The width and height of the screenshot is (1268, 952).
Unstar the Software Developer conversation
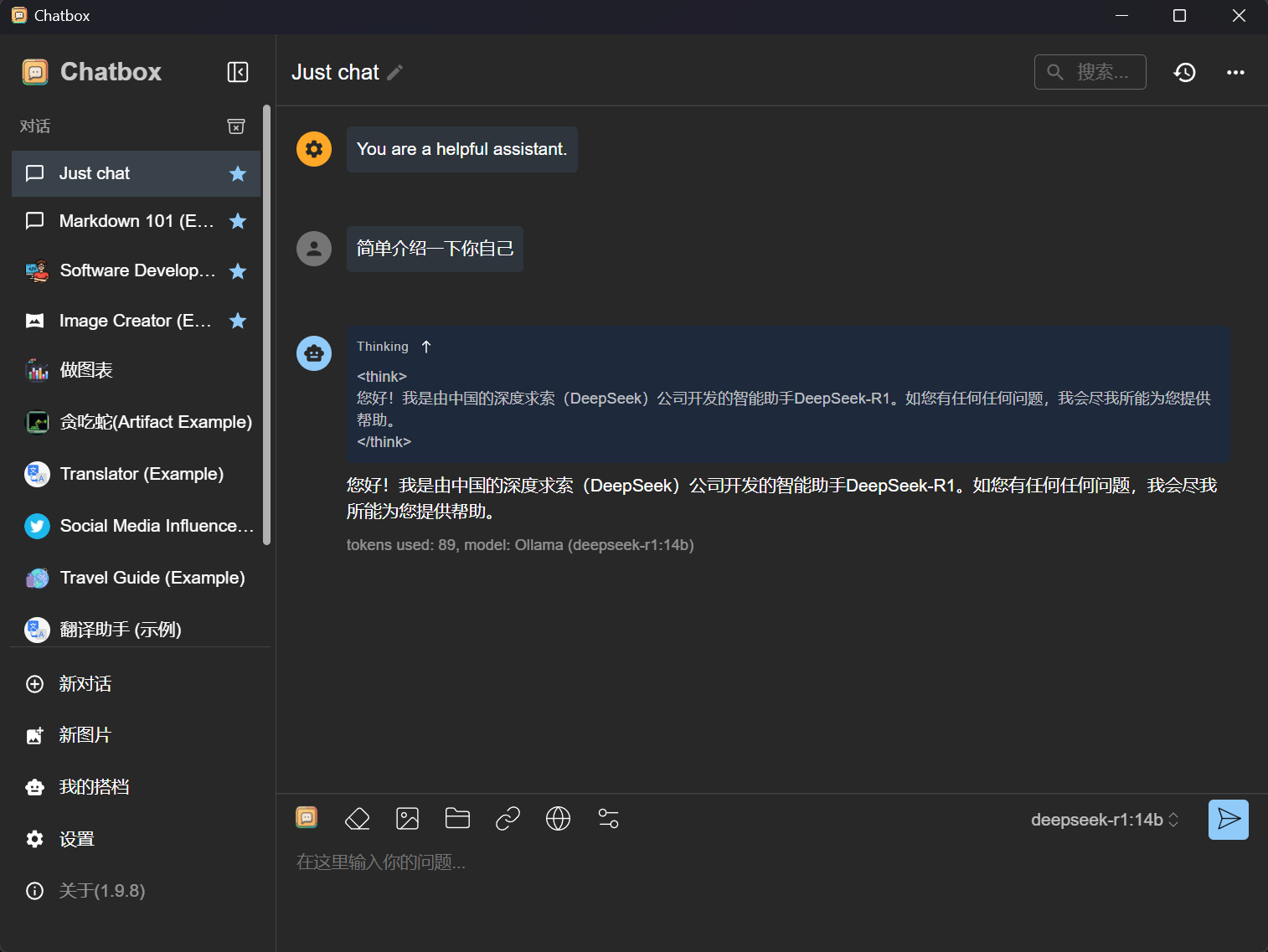[238, 271]
